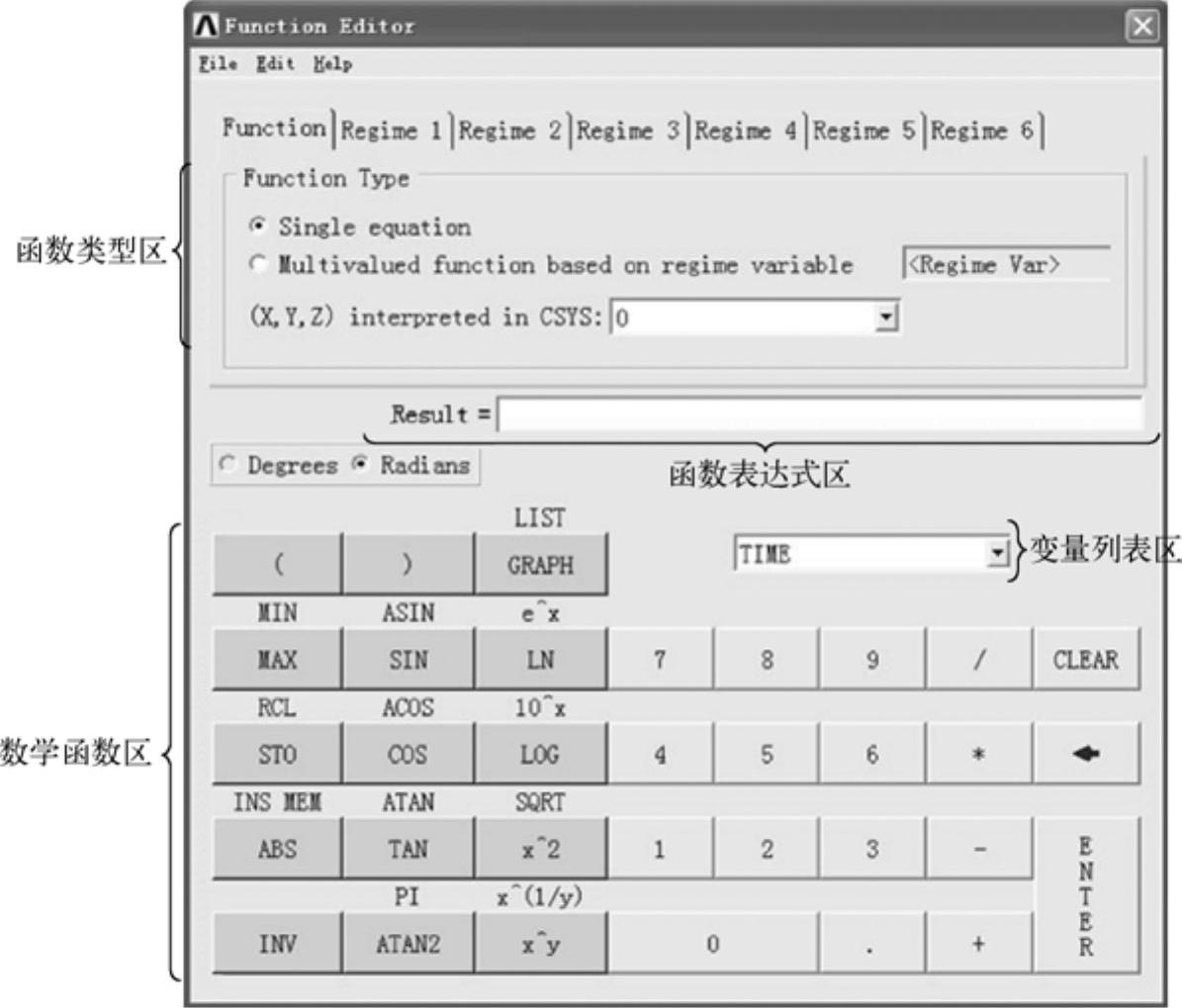Click the Result expression input field
Image resolution: width=1182 pixels, height=1008 pixels.
[819, 413]
